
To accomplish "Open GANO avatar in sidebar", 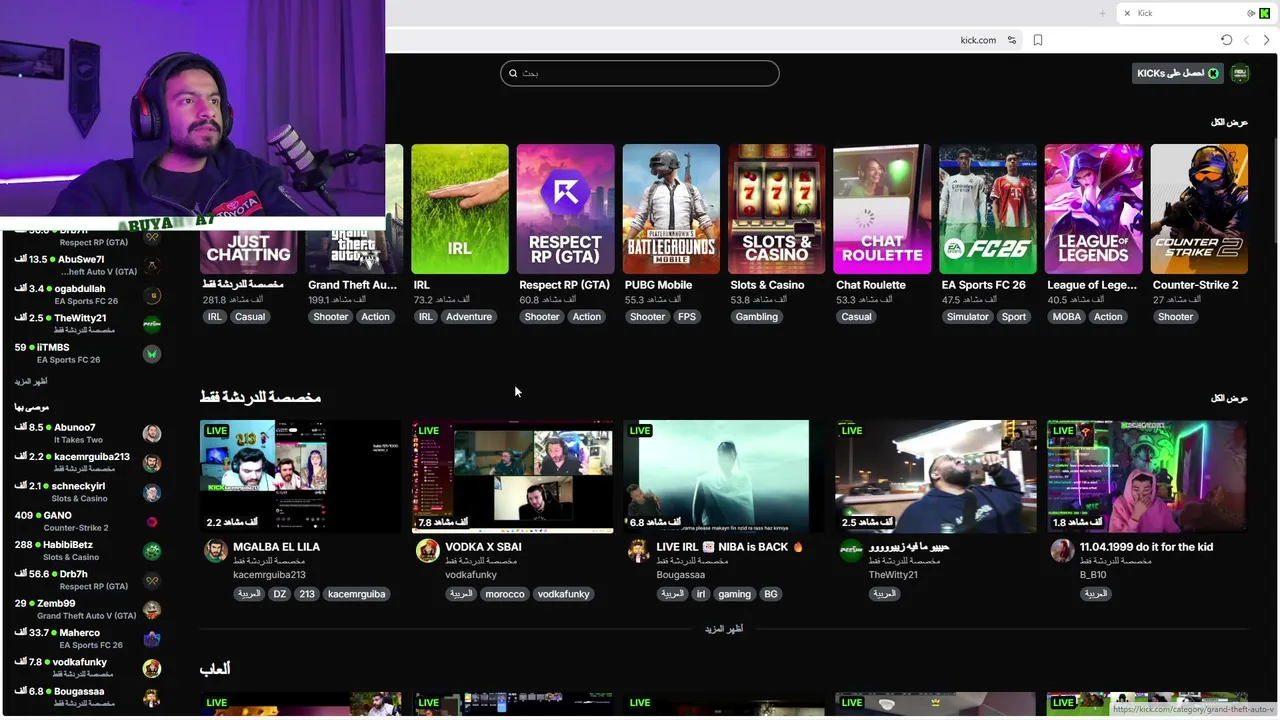I will (152, 521).
